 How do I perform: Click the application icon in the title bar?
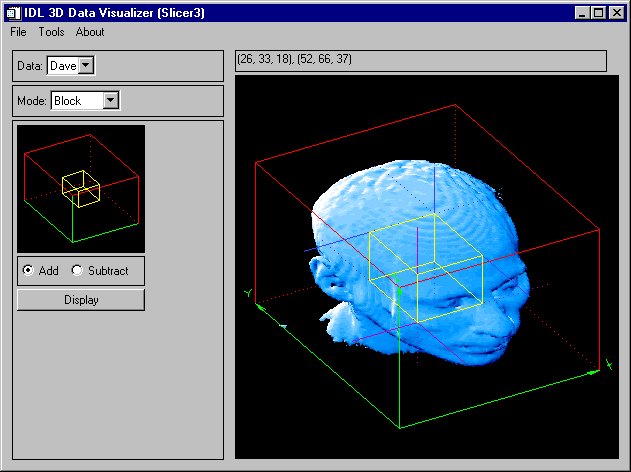[x=12, y=12]
